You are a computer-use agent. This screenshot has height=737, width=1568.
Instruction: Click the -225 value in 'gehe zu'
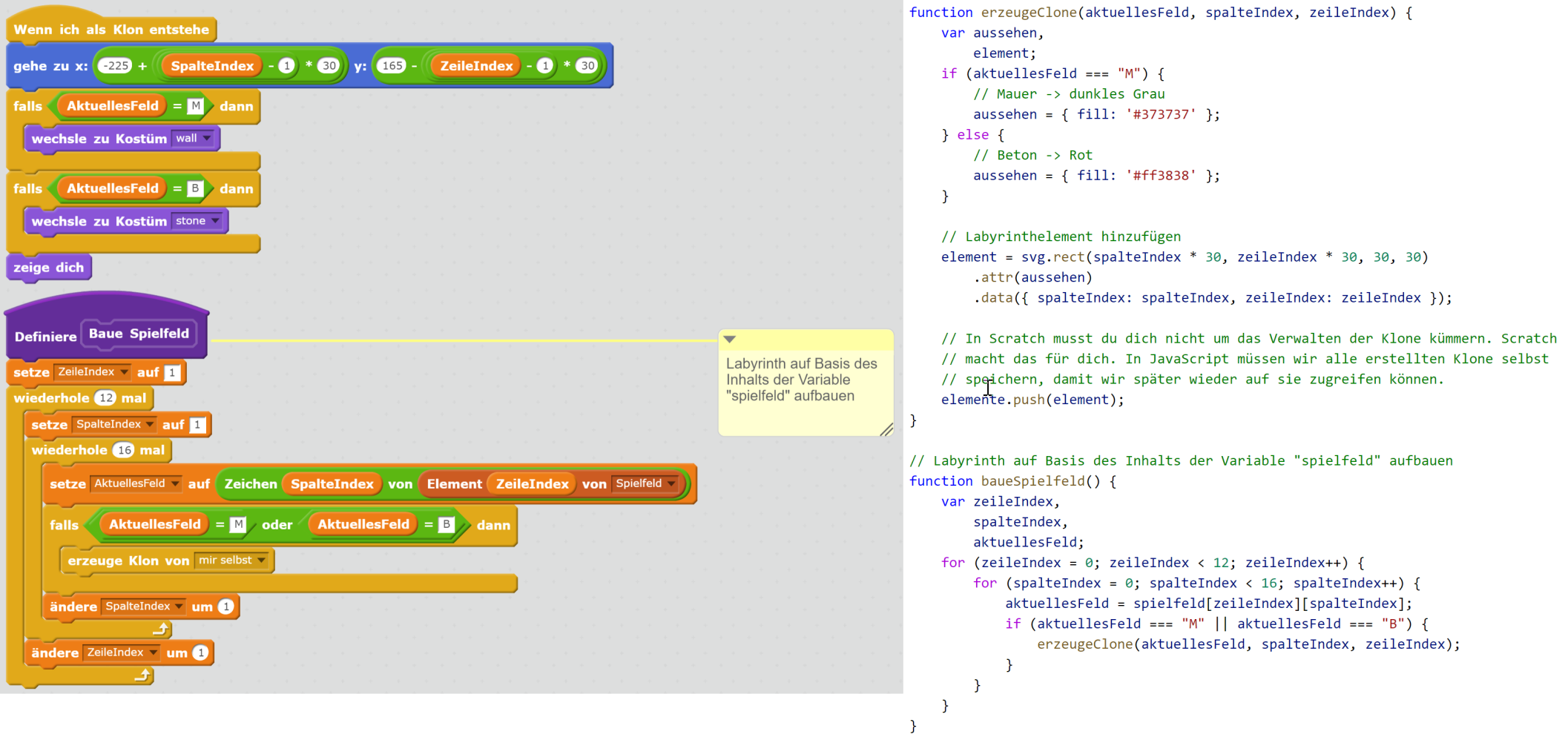(x=115, y=66)
